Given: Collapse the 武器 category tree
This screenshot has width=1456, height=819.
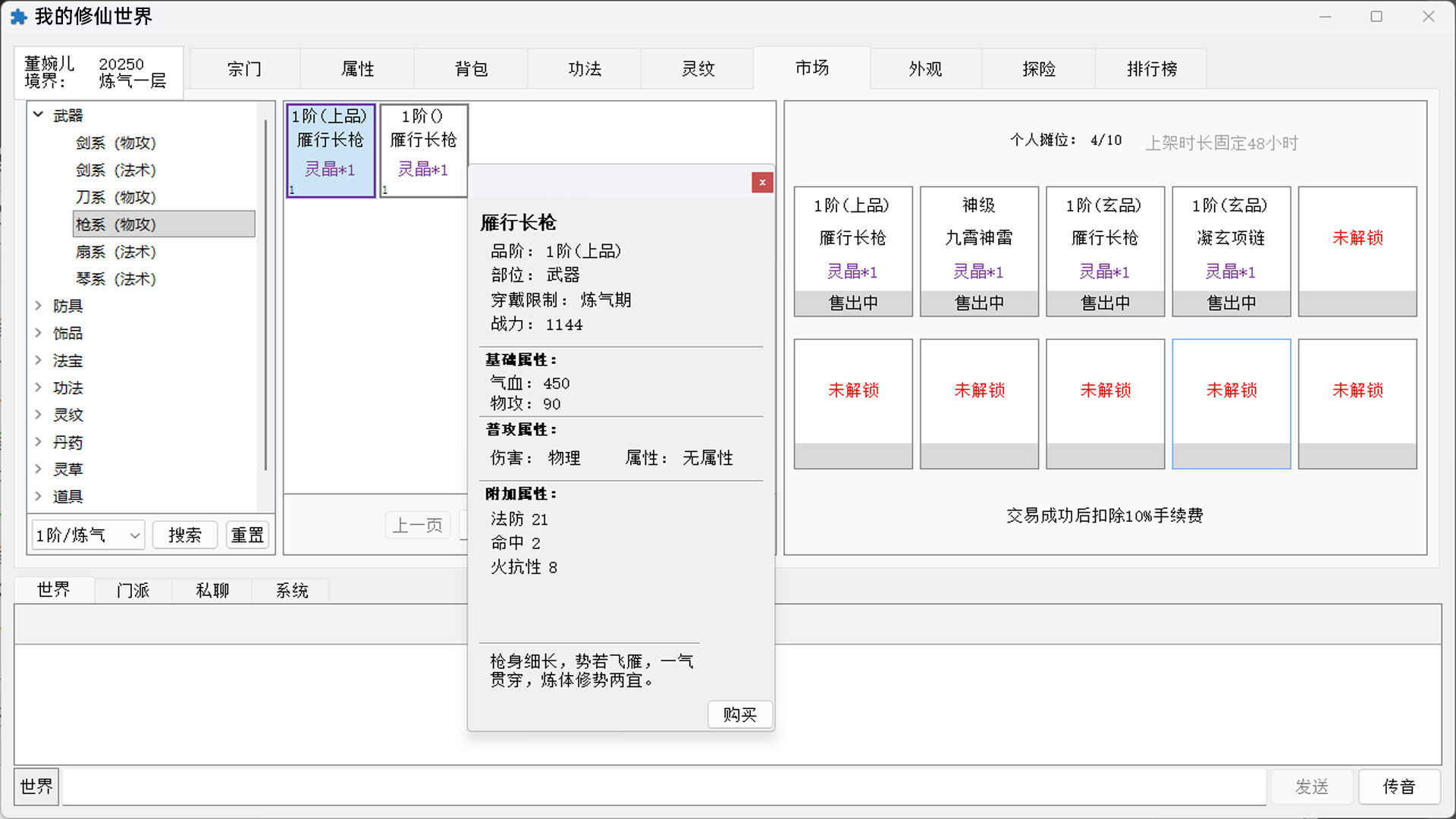Looking at the screenshot, I should 39,115.
